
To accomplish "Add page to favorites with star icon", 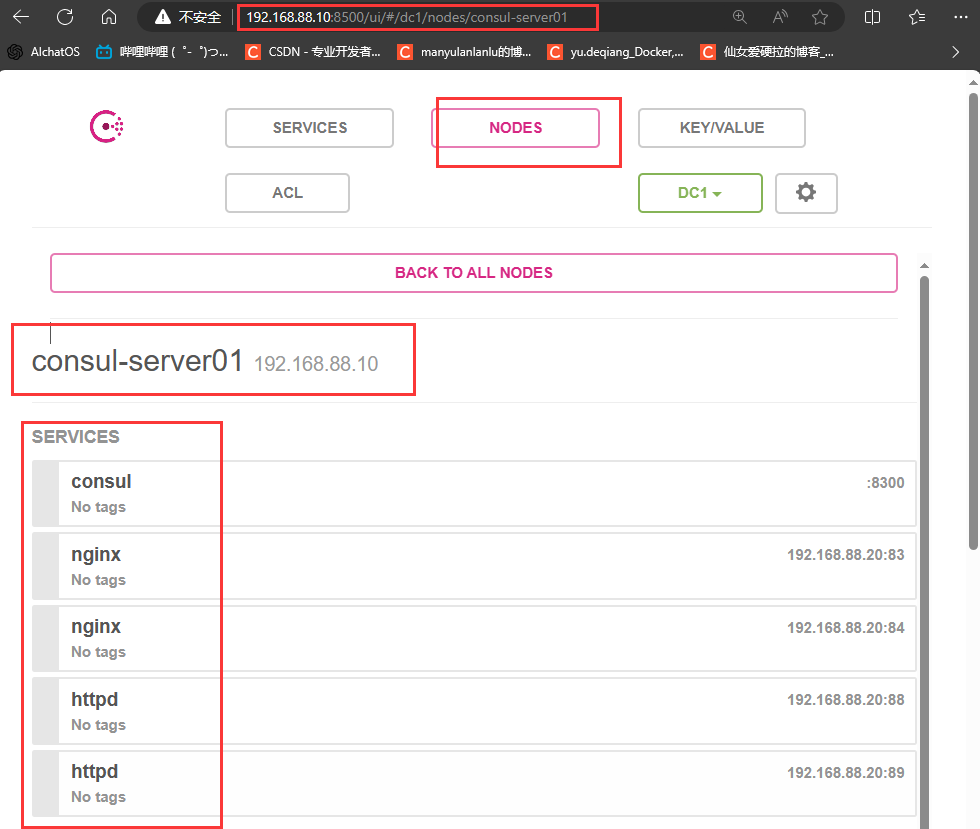I will click(x=820, y=17).
